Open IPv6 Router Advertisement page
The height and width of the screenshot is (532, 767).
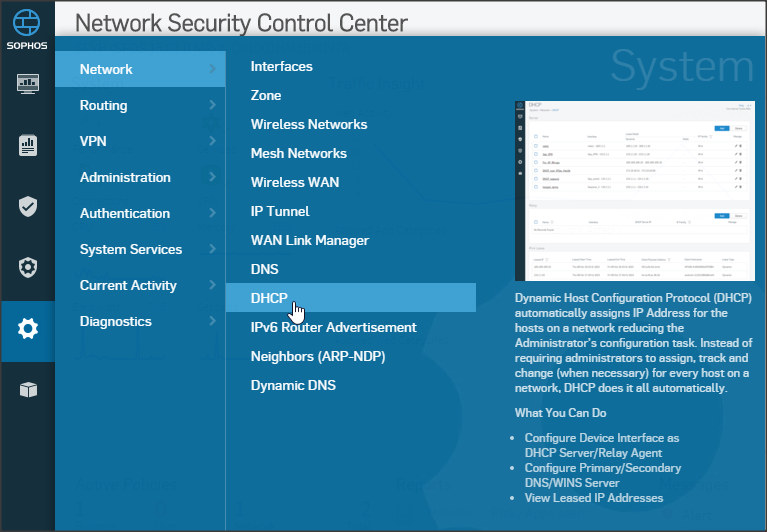pos(333,327)
